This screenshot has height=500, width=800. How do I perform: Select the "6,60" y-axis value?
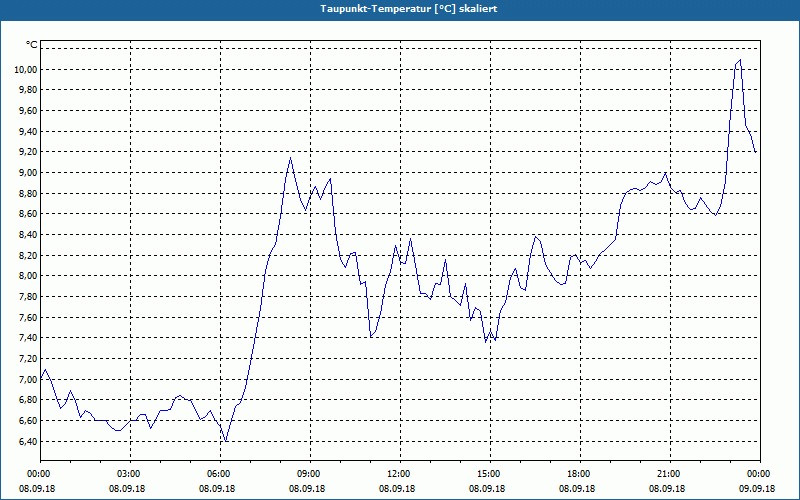coord(28,420)
